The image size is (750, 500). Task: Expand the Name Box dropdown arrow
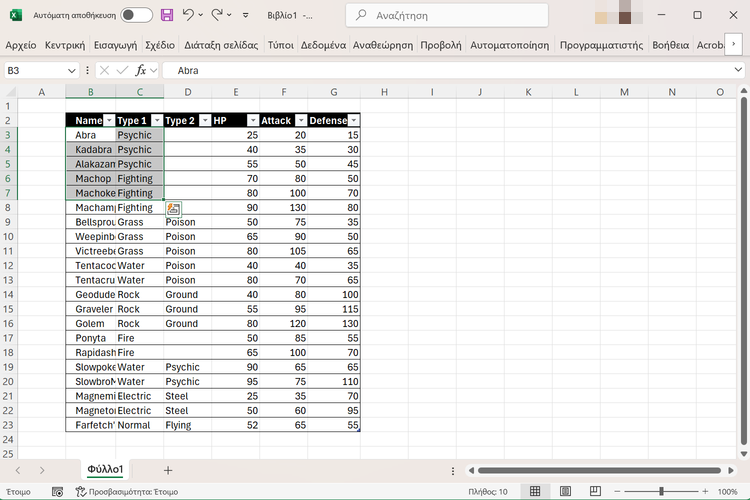(x=72, y=71)
